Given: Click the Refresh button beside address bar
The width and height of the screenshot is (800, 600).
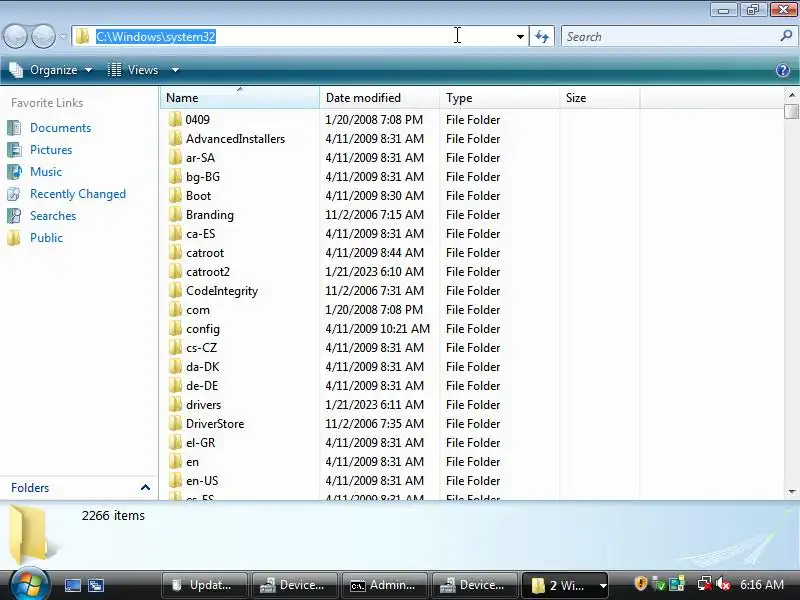Looking at the screenshot, I should pyautogui.click(x=542, y=37).
